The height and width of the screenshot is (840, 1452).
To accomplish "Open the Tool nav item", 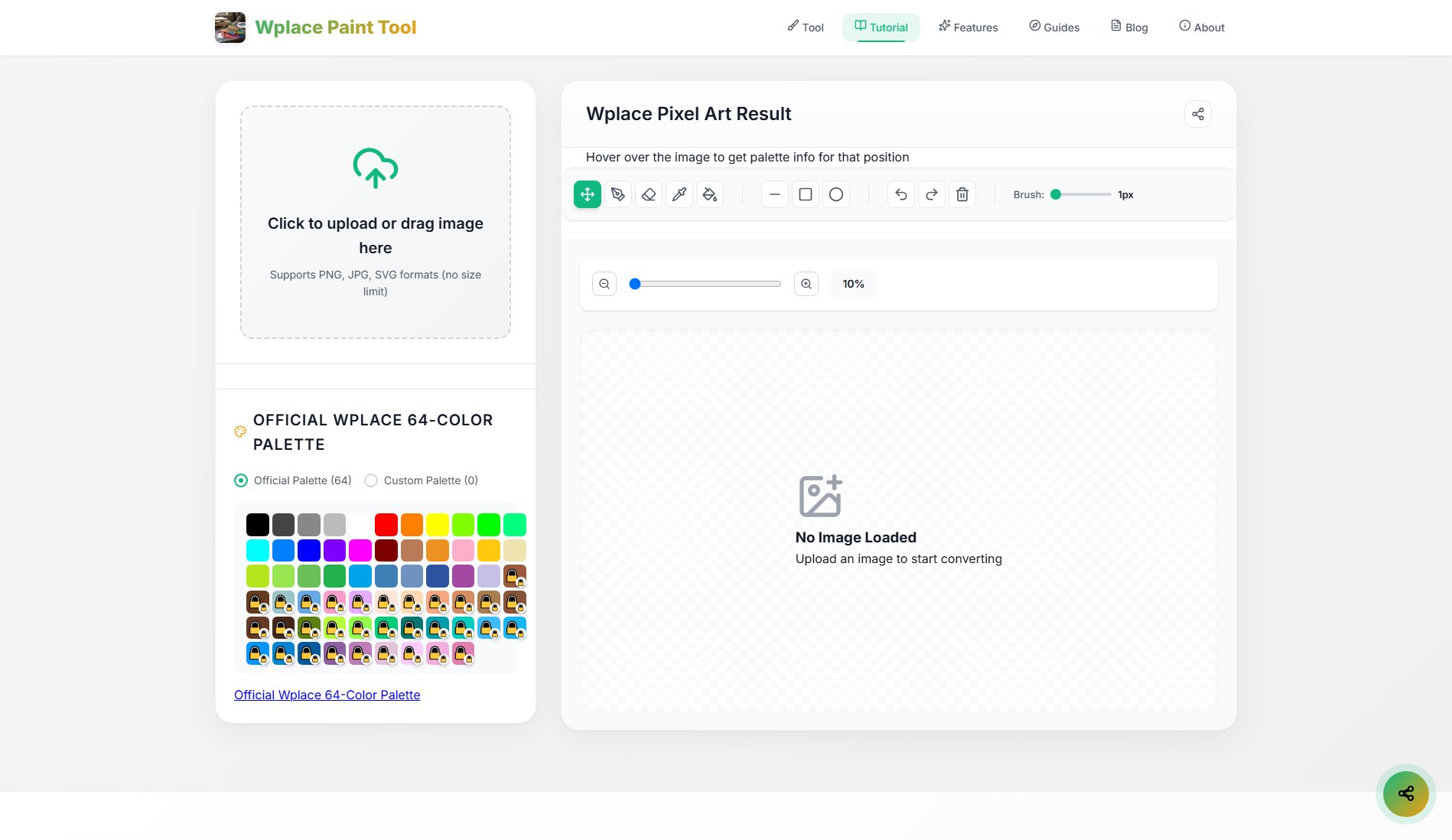I will 806,27.
